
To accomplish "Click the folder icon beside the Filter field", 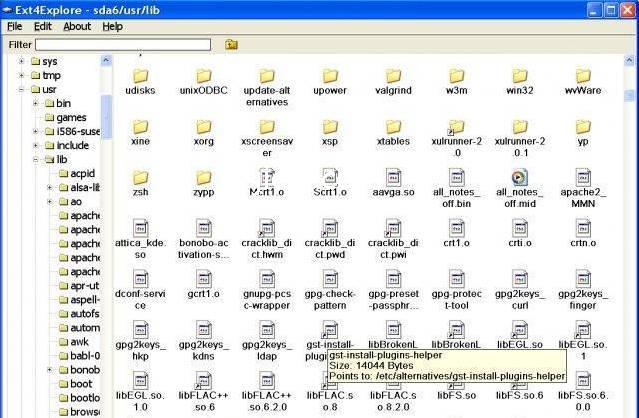I will pyautogui.click(x=231, y=44).
